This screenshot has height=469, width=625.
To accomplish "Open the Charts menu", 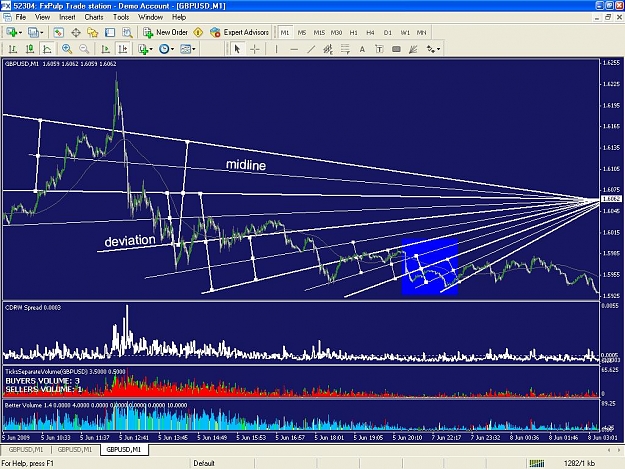I will (94, 17).
